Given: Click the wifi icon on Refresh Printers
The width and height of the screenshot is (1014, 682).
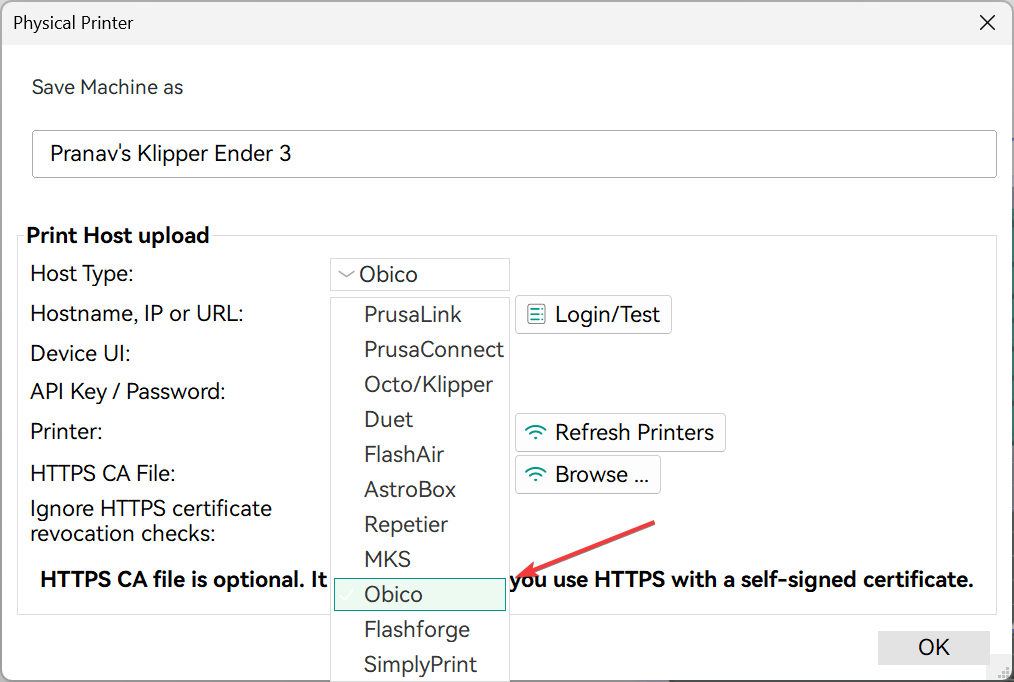Looking at the screenshot, I should click(x=535, y=432).
